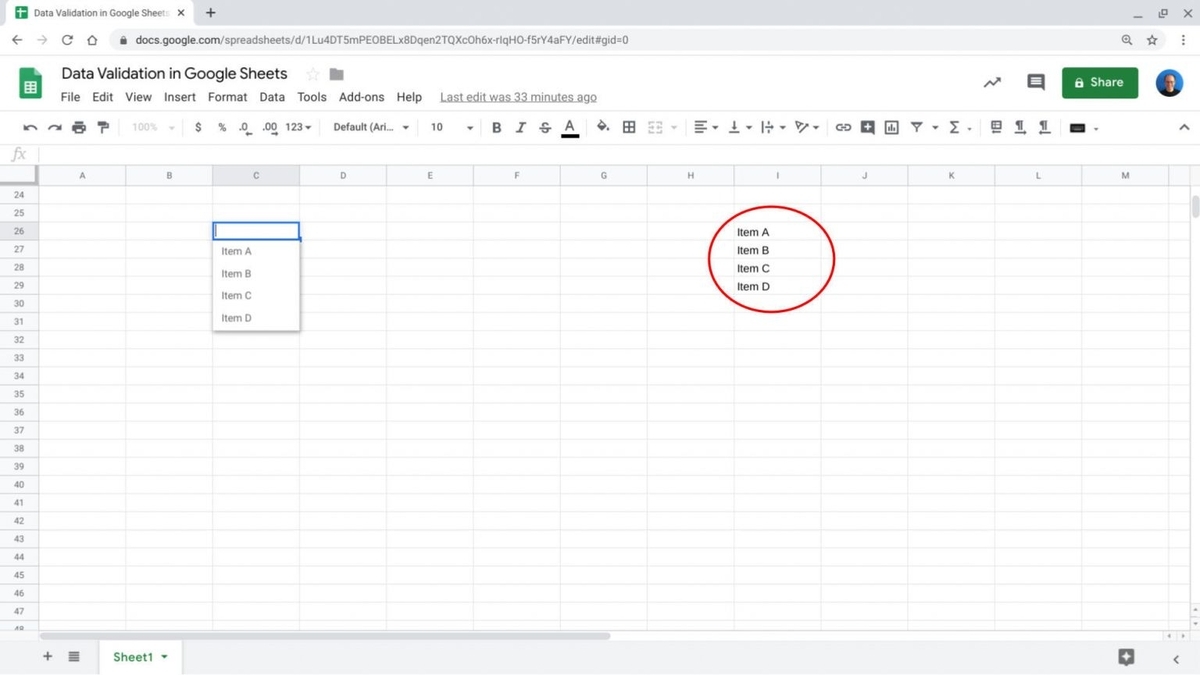
Task: Open the 'Last edit was 33 minutes ago' link
Action: pyautogui.click(x=518, y=97)
